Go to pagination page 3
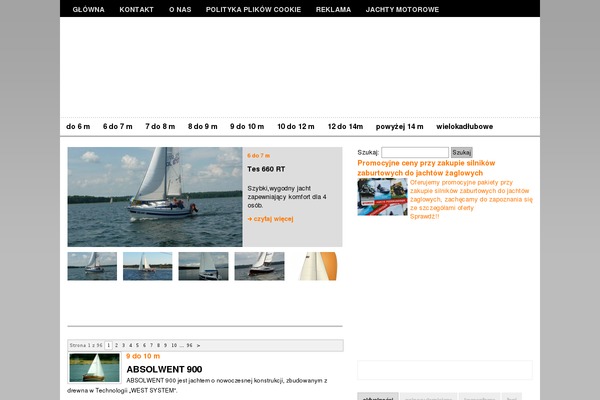600x400 pixels. tap(124, 345)
